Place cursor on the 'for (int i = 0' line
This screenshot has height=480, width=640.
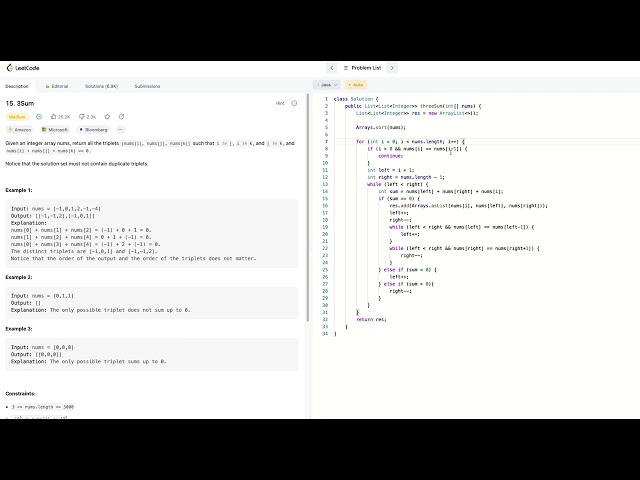pos(410,142)
